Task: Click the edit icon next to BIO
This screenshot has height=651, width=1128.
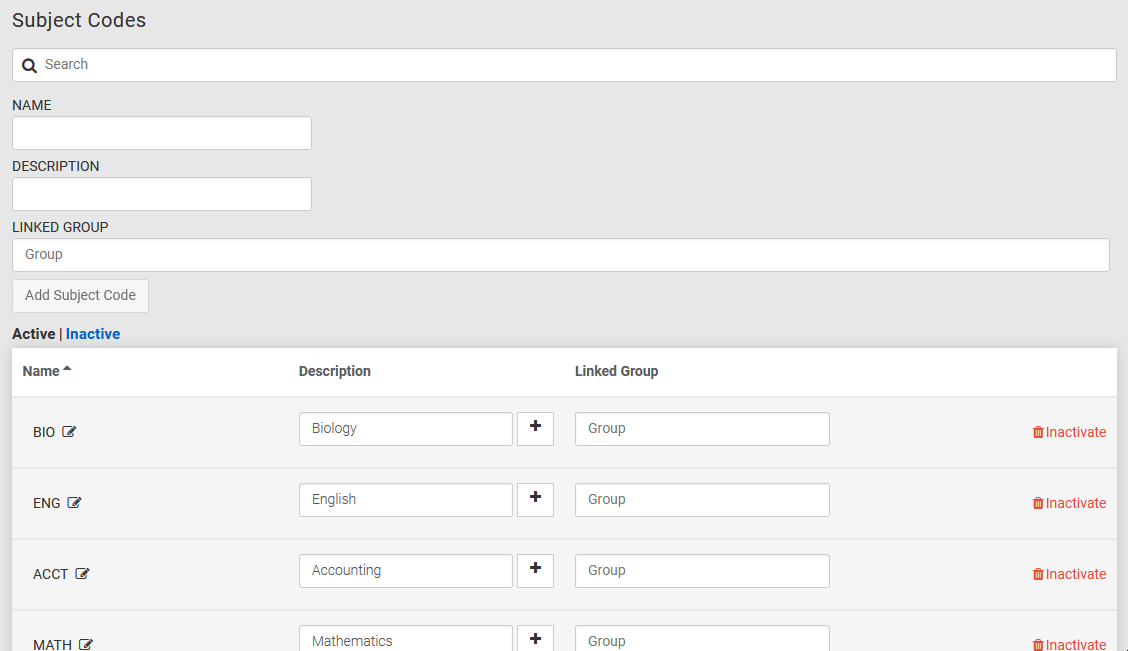Action: pos(69,432)
